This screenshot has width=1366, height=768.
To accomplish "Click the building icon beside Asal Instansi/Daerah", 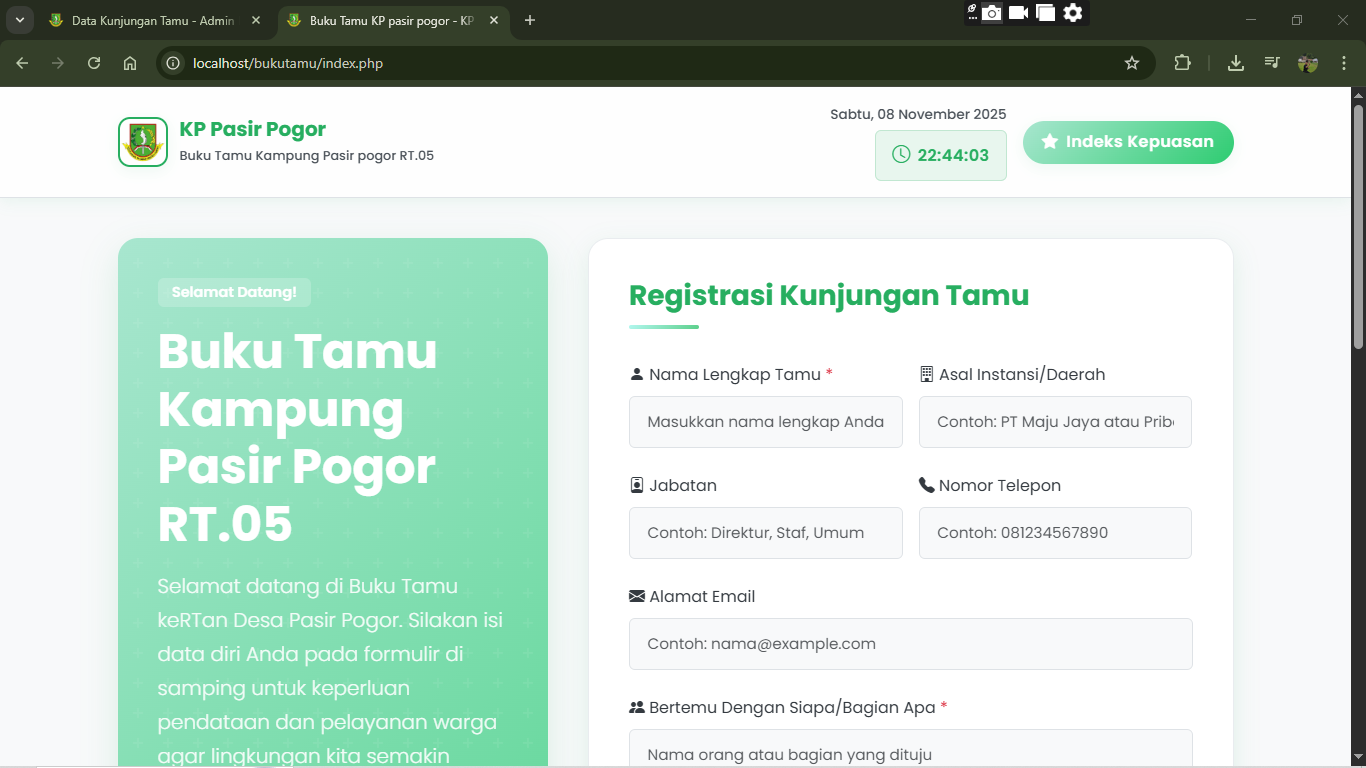I will point(925,373).
